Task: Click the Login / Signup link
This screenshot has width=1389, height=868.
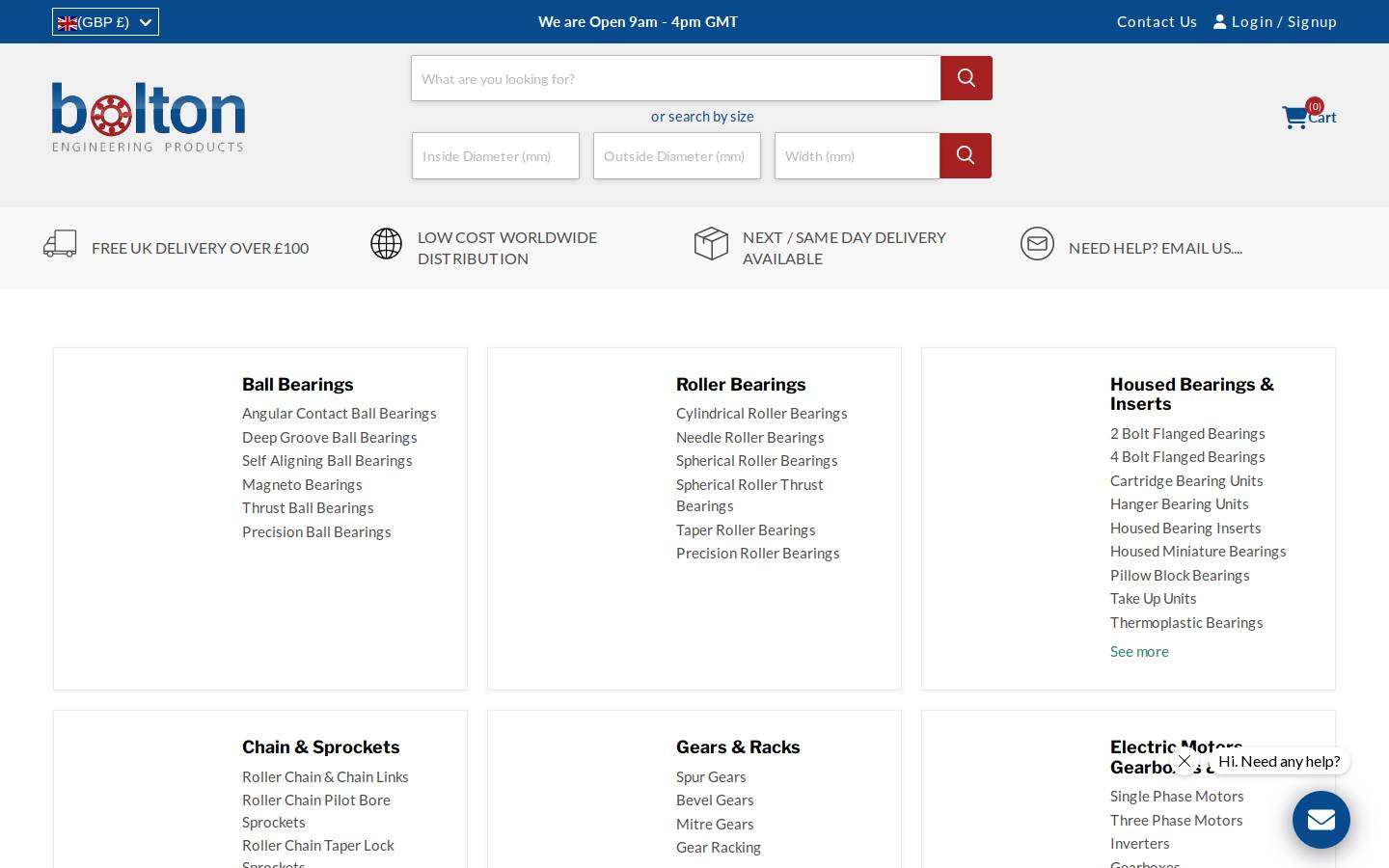Action: (1275, 21)
